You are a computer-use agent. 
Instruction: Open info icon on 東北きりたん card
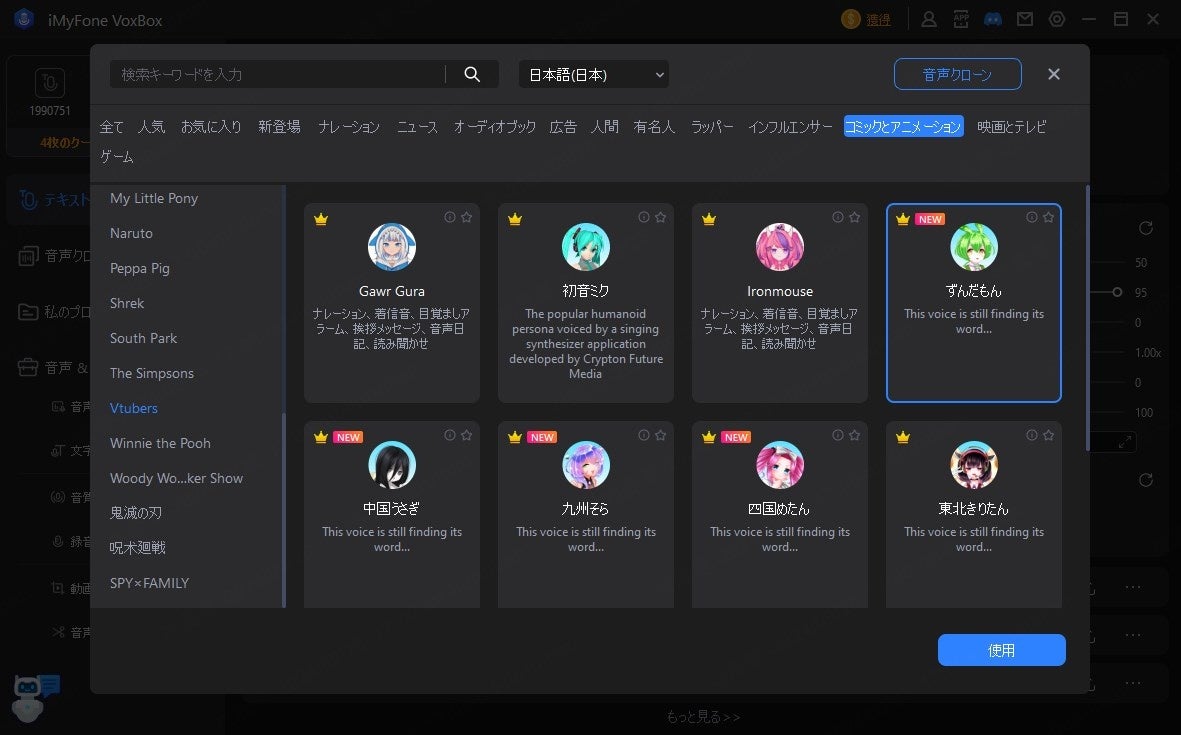point(1032,435)
